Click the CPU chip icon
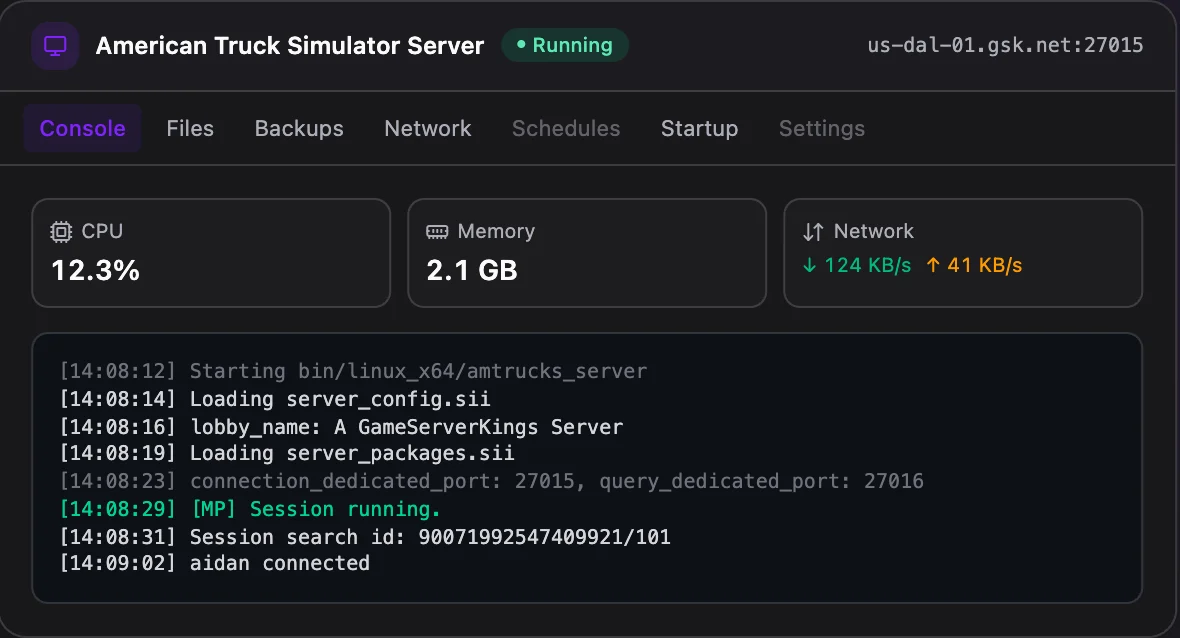 tap(61, 232)
